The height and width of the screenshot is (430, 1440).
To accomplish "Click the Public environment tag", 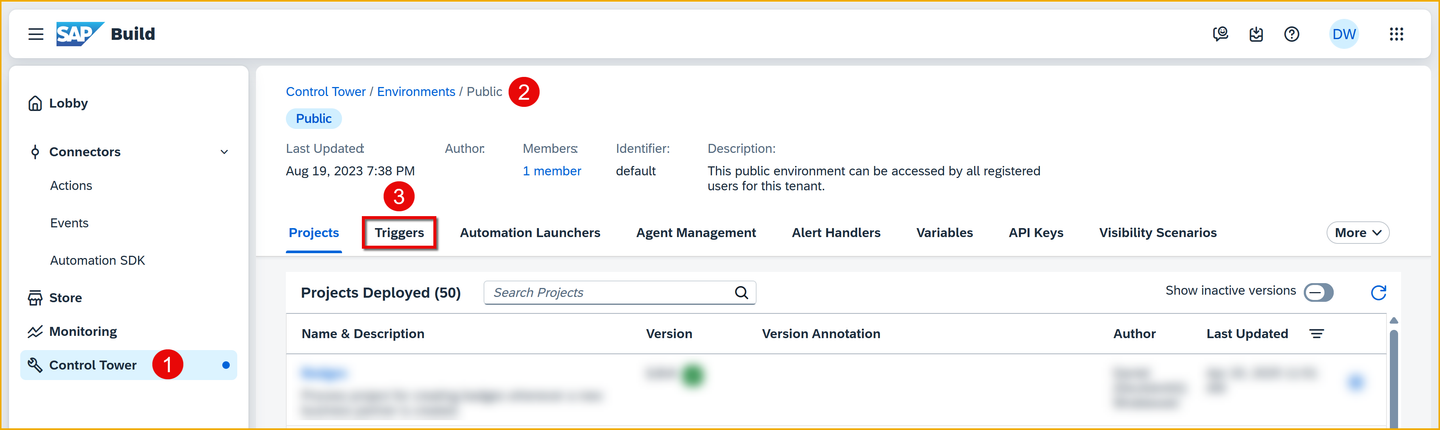I will click(314, 118).
